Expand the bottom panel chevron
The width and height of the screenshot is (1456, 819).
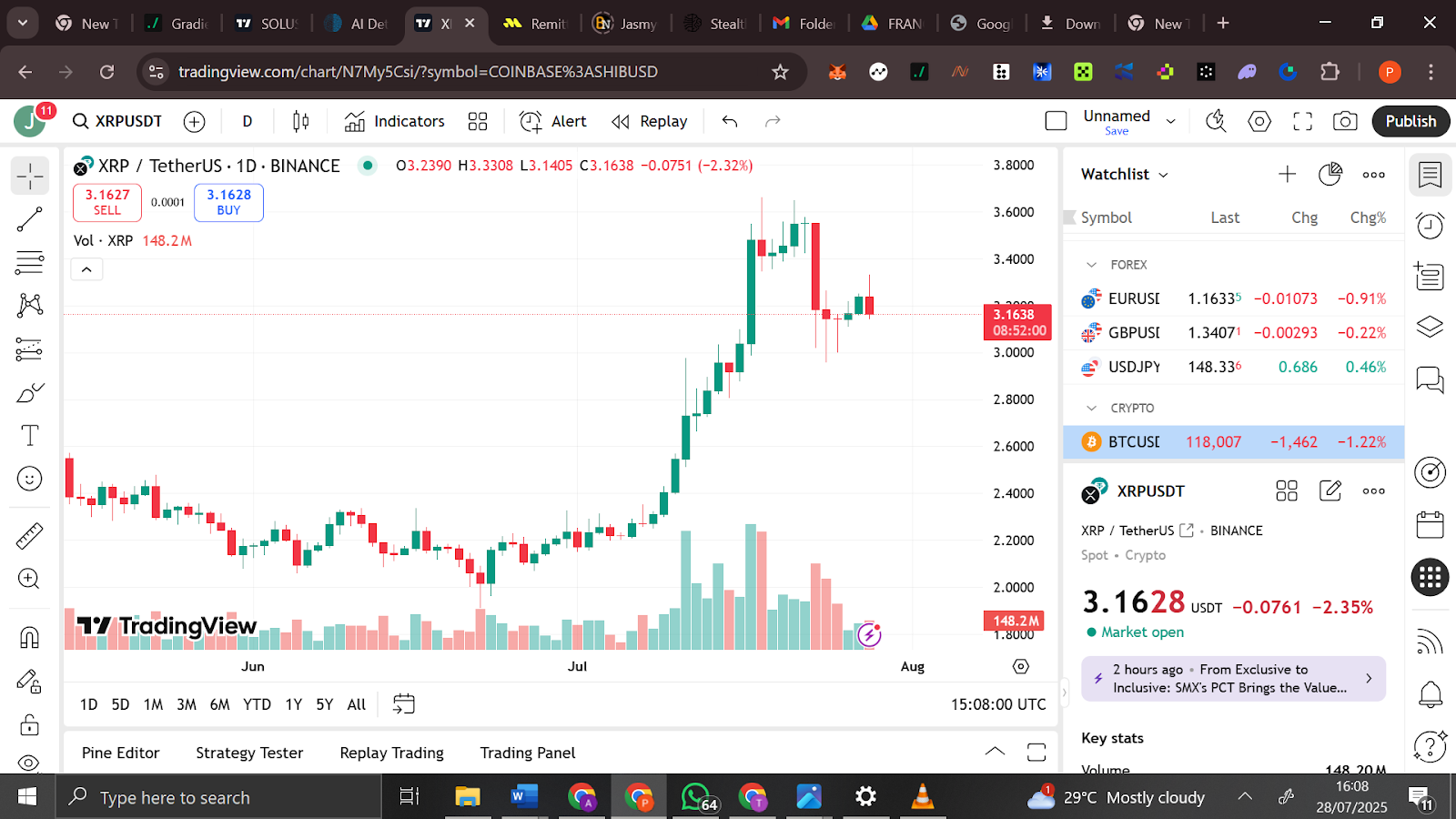(x=995, y=752)
